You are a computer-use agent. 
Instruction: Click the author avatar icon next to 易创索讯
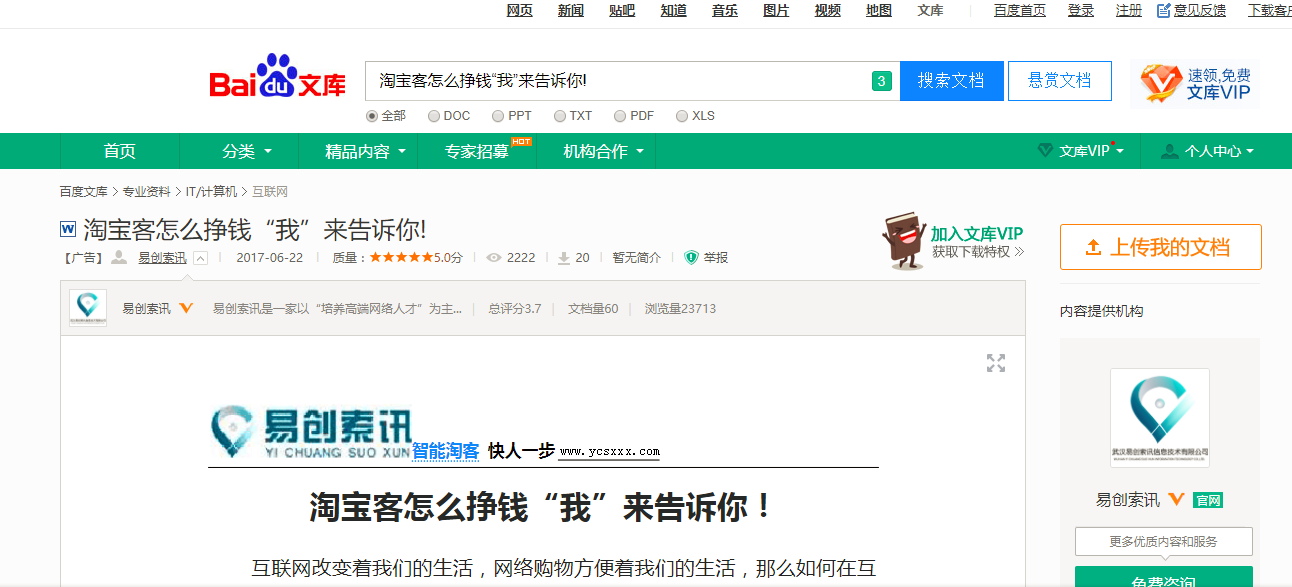pyautogui.click(x=119, y=258)
